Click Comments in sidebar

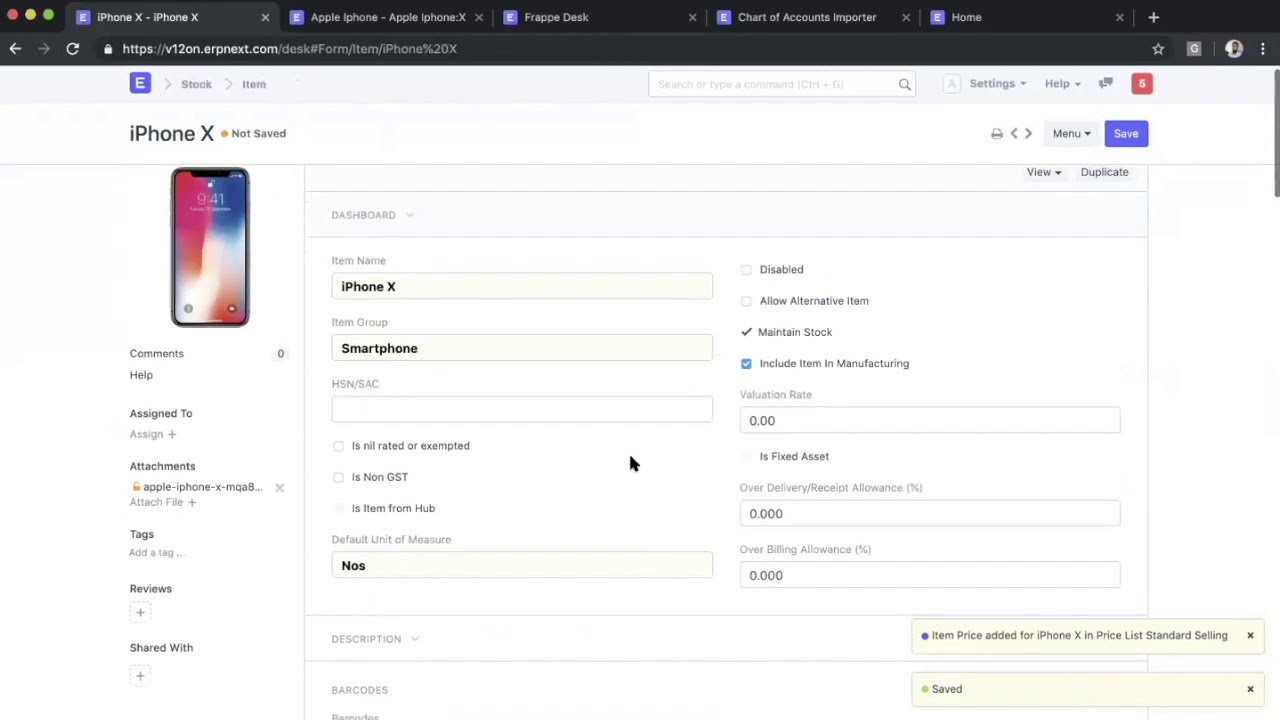(x=156, y=353)
